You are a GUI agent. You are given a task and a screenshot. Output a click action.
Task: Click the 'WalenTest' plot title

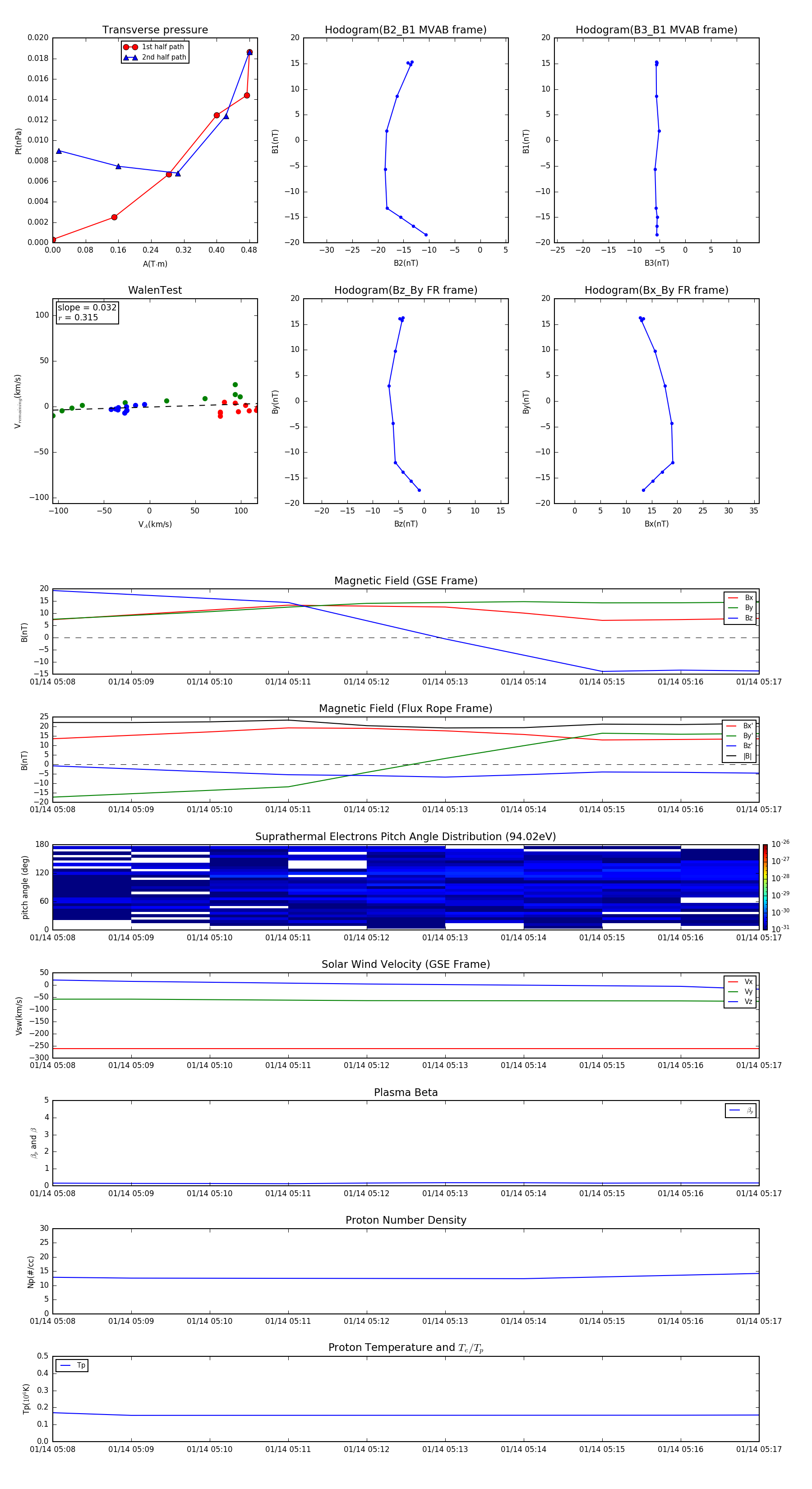(x=155, y=290)
